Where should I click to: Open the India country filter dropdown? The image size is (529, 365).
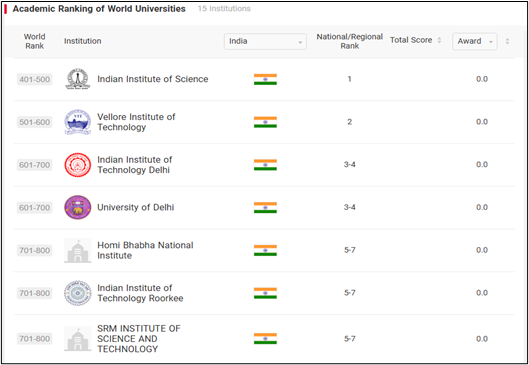click(x=265, y=41)
